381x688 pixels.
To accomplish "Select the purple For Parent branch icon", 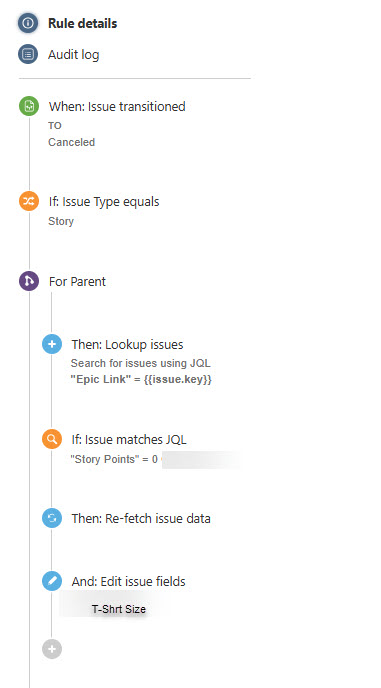I will pyautogui.click(x=29, y=281).
